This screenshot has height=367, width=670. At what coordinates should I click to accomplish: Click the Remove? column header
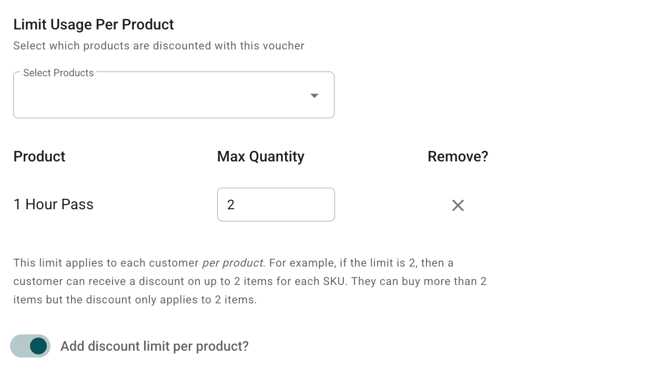click(x=458, y=156)
